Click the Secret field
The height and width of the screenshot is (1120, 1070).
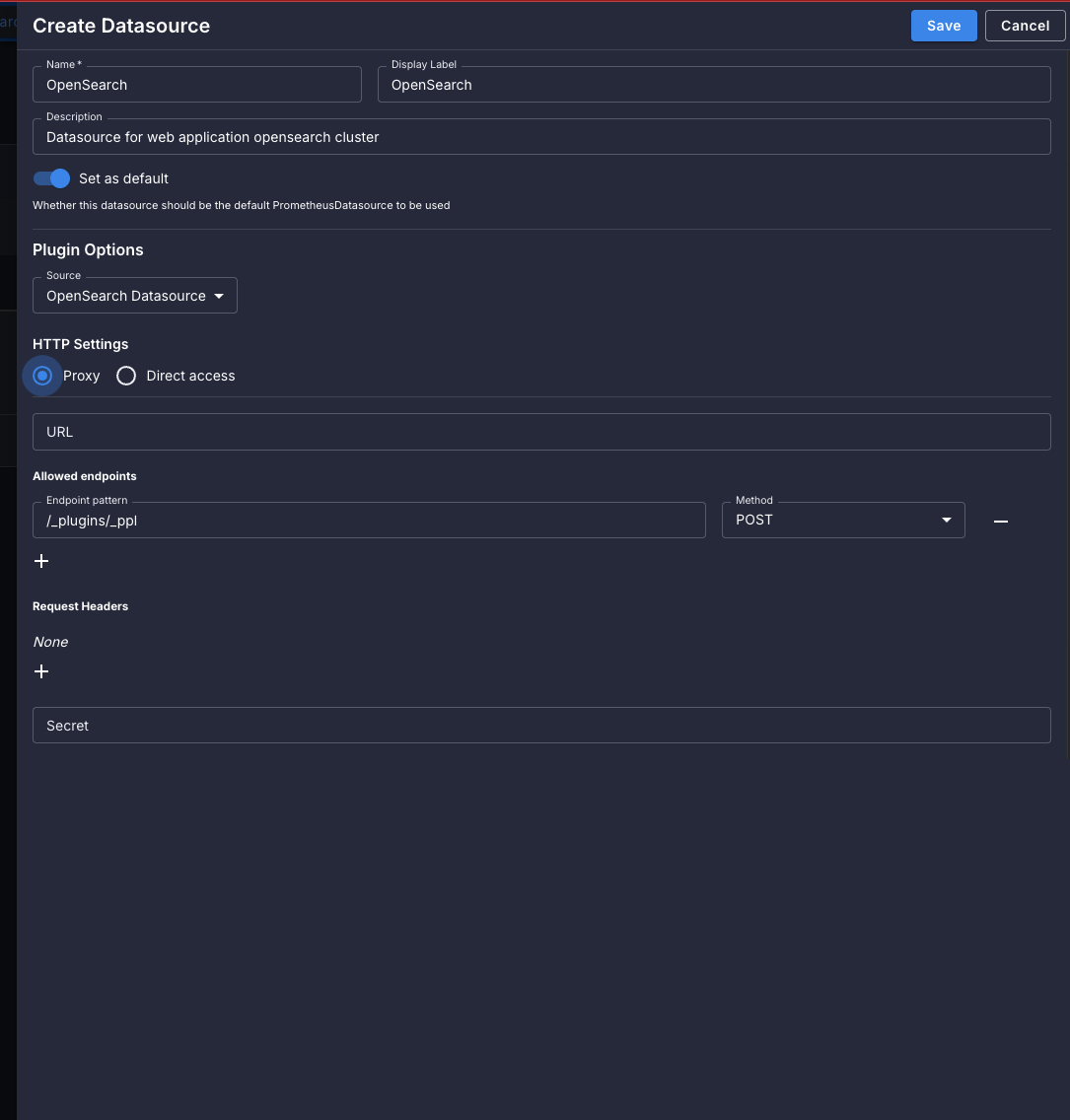[541, 726]
